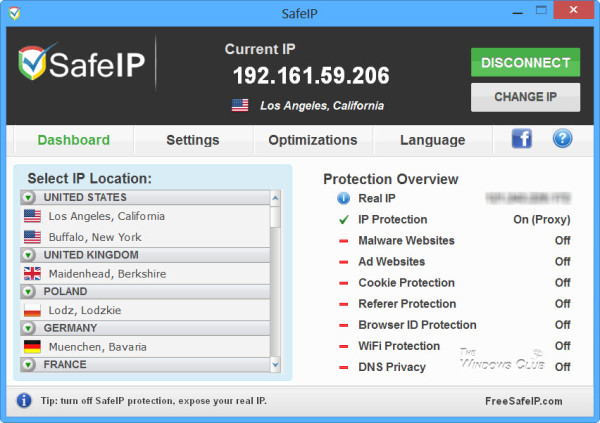The image size is (600, 423).
Task: Collapse the France group
Action: [x=28, y=364]
